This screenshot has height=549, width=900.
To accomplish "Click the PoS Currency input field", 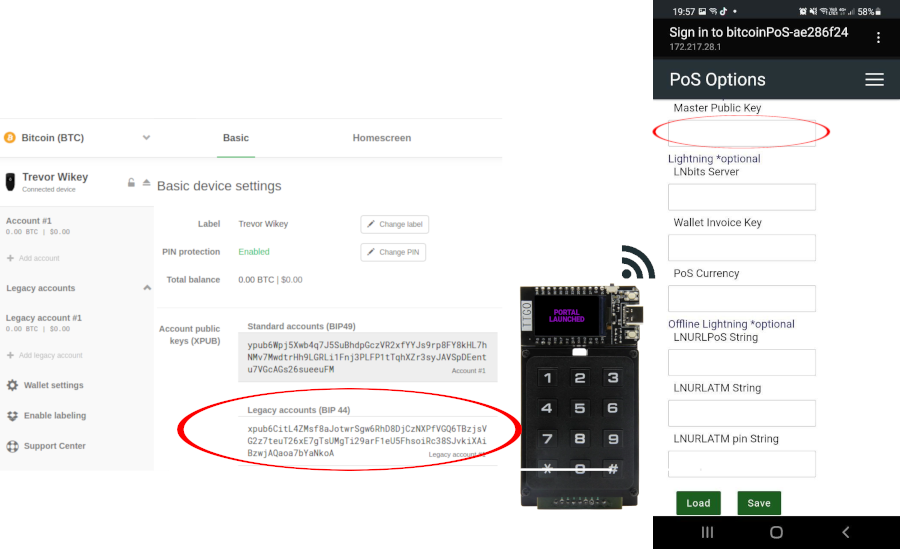I will (x=742, y=299).
